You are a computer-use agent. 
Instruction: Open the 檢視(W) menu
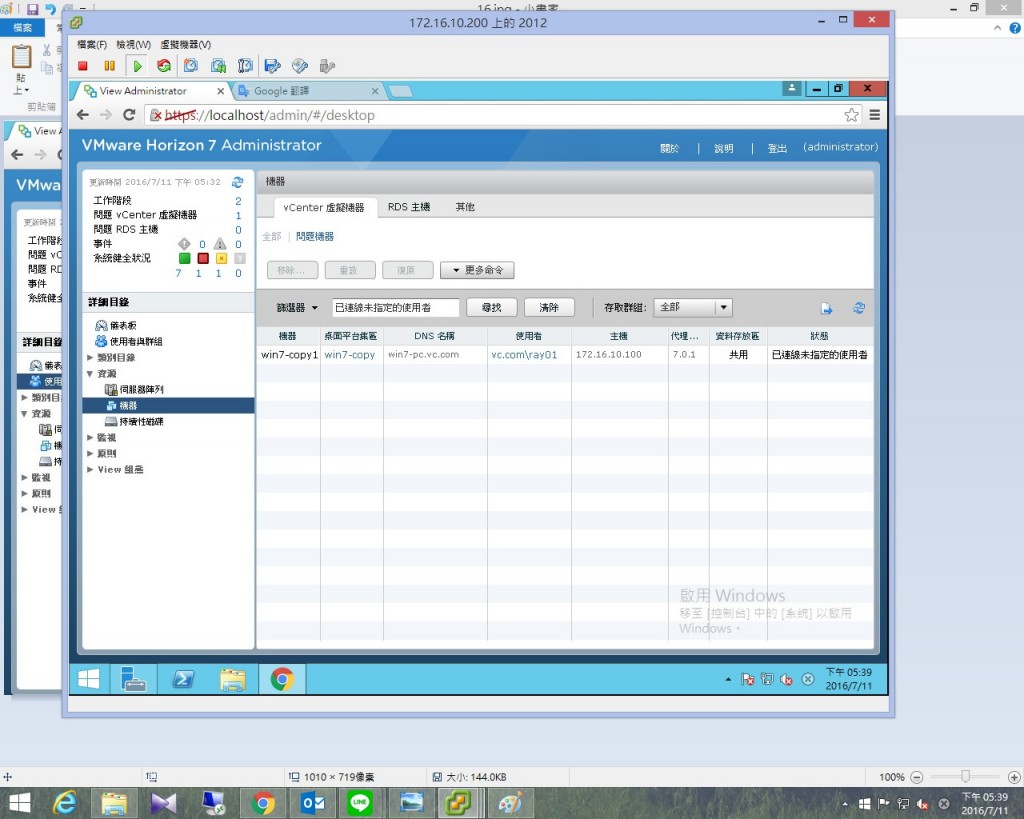click(x=133, y=44)
